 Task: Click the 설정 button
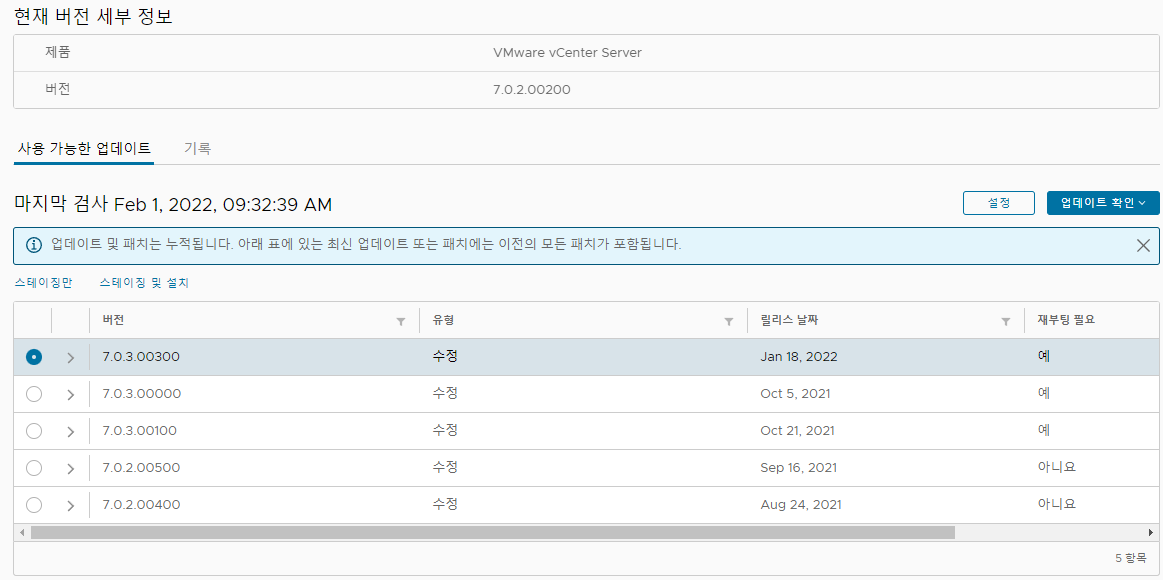coord(998,203)
